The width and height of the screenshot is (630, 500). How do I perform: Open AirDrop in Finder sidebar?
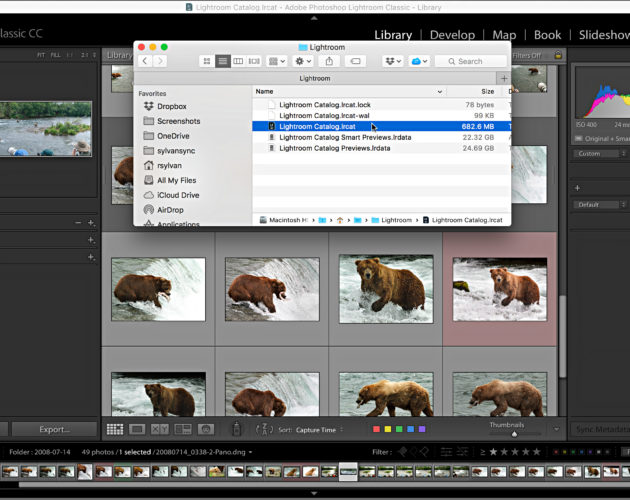[x=170, y=210]
